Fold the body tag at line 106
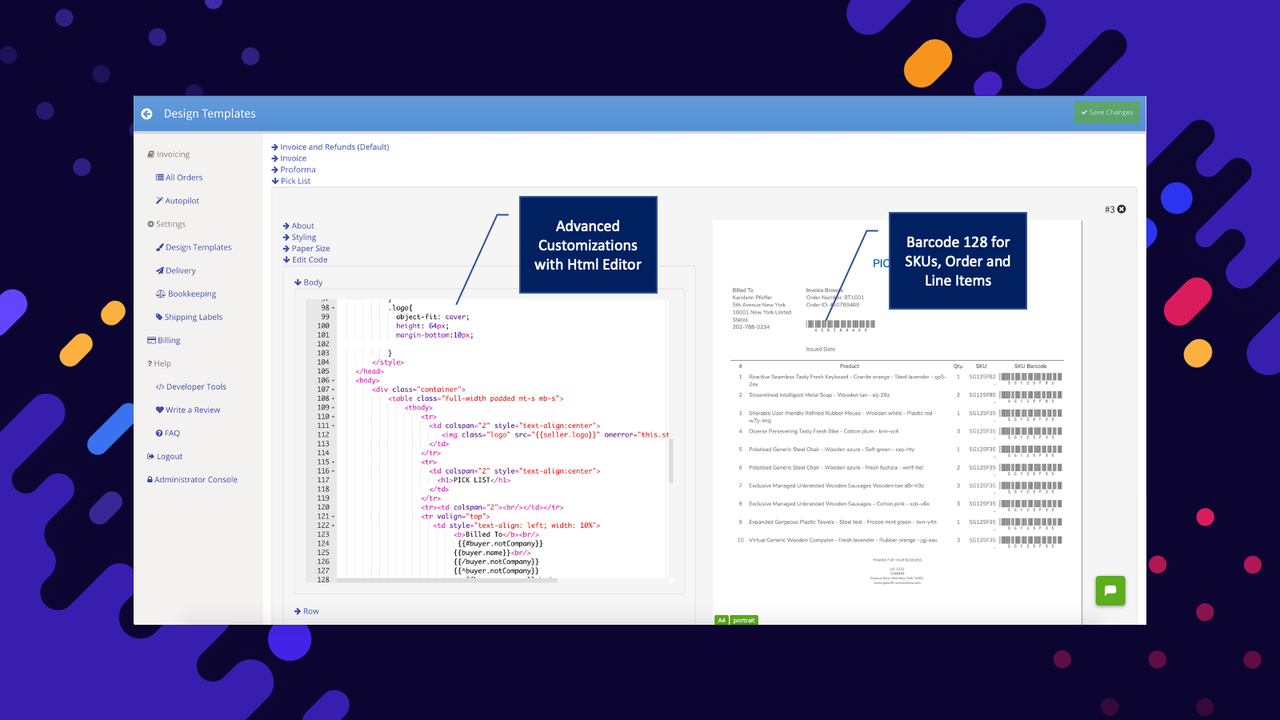 [333, 380]
